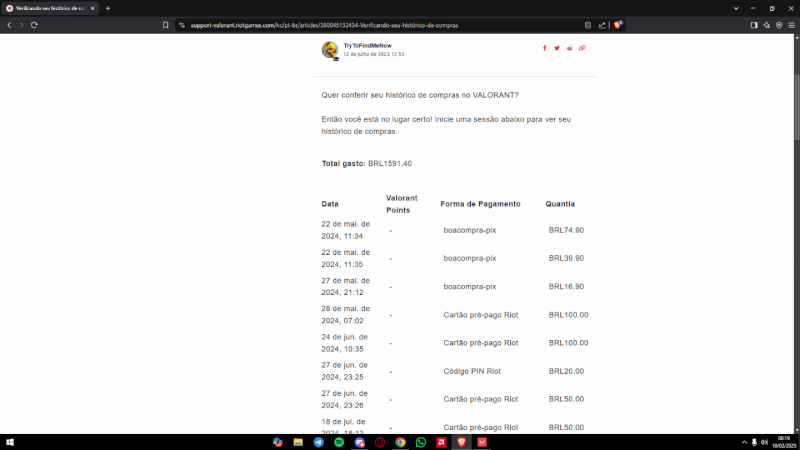Open the volume tray icon
Image resolution: width=800 pixels, height=450 pixels.
(764, 442)
